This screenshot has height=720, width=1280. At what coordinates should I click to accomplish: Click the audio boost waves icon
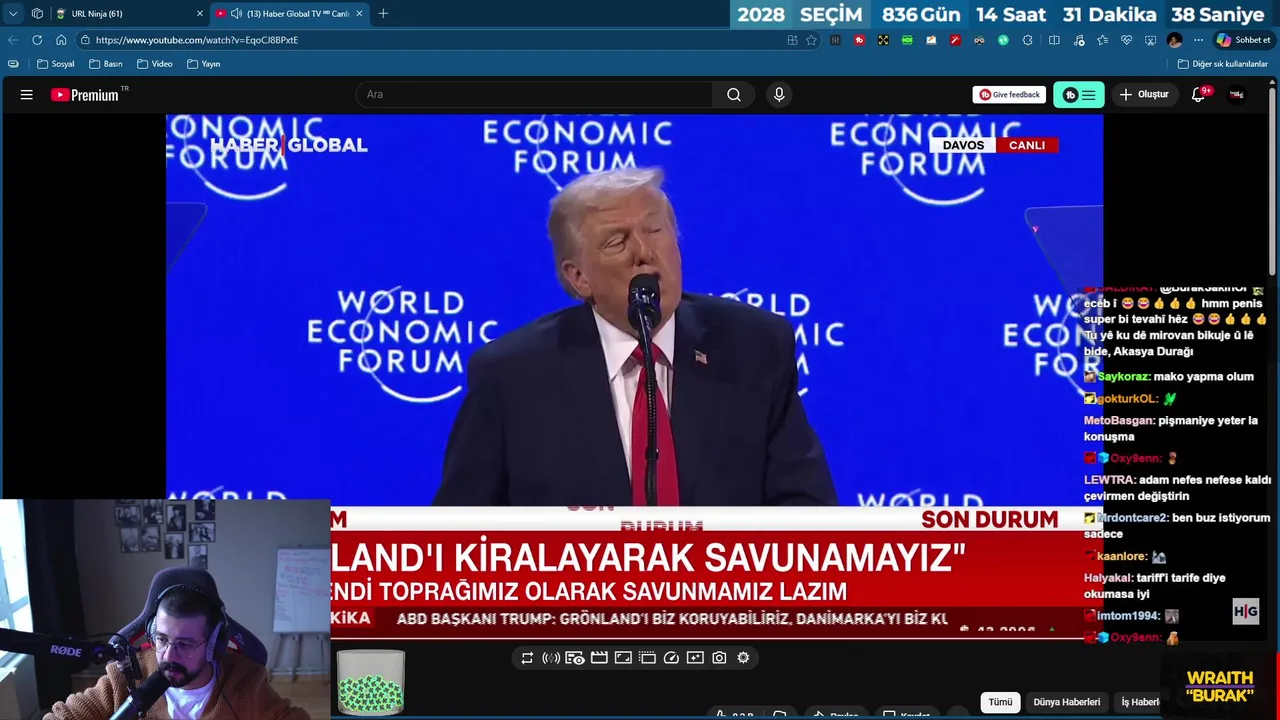coord(551,658)
